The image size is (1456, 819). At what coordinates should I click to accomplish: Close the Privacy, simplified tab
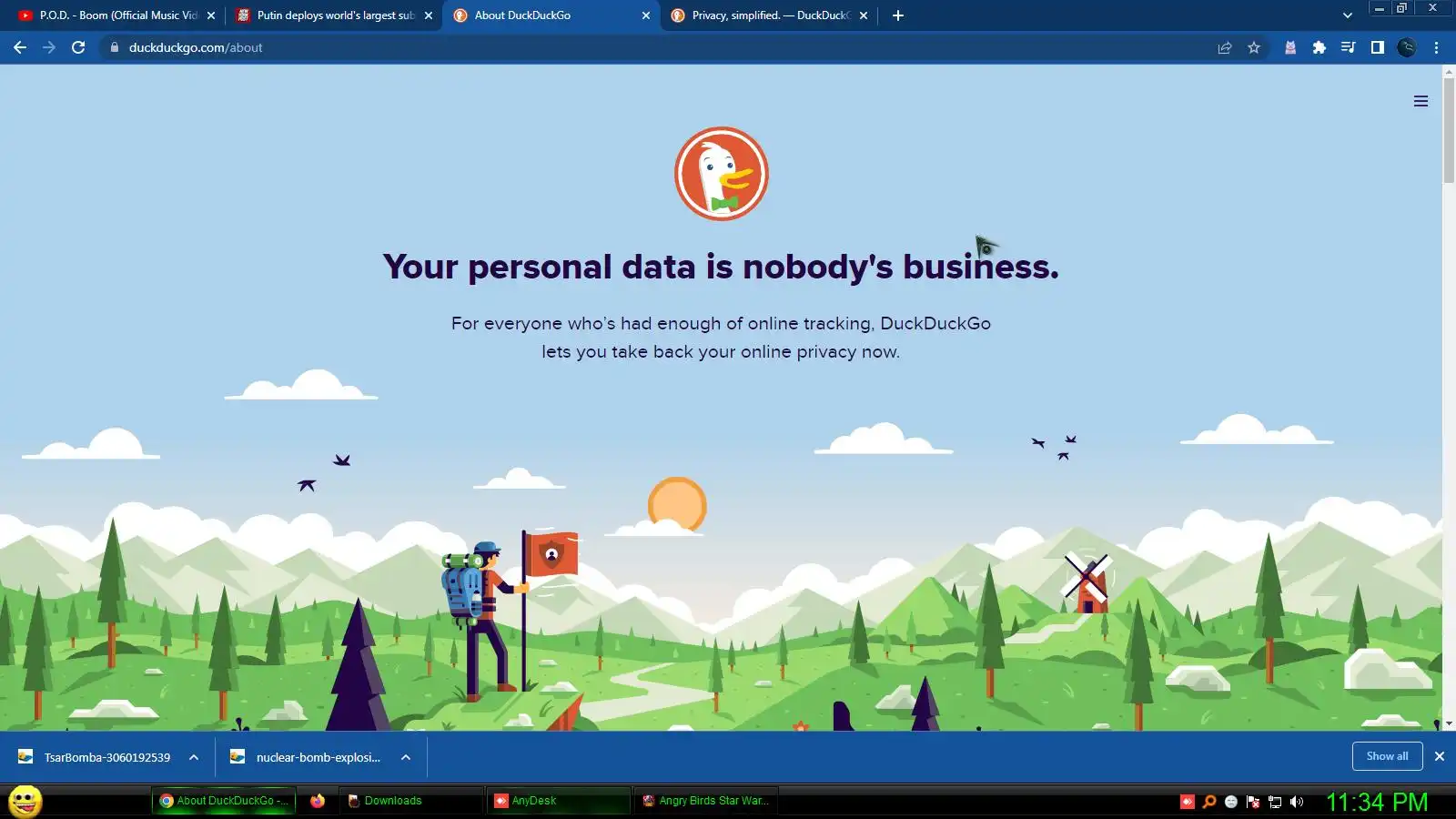[x=864, y=15]
